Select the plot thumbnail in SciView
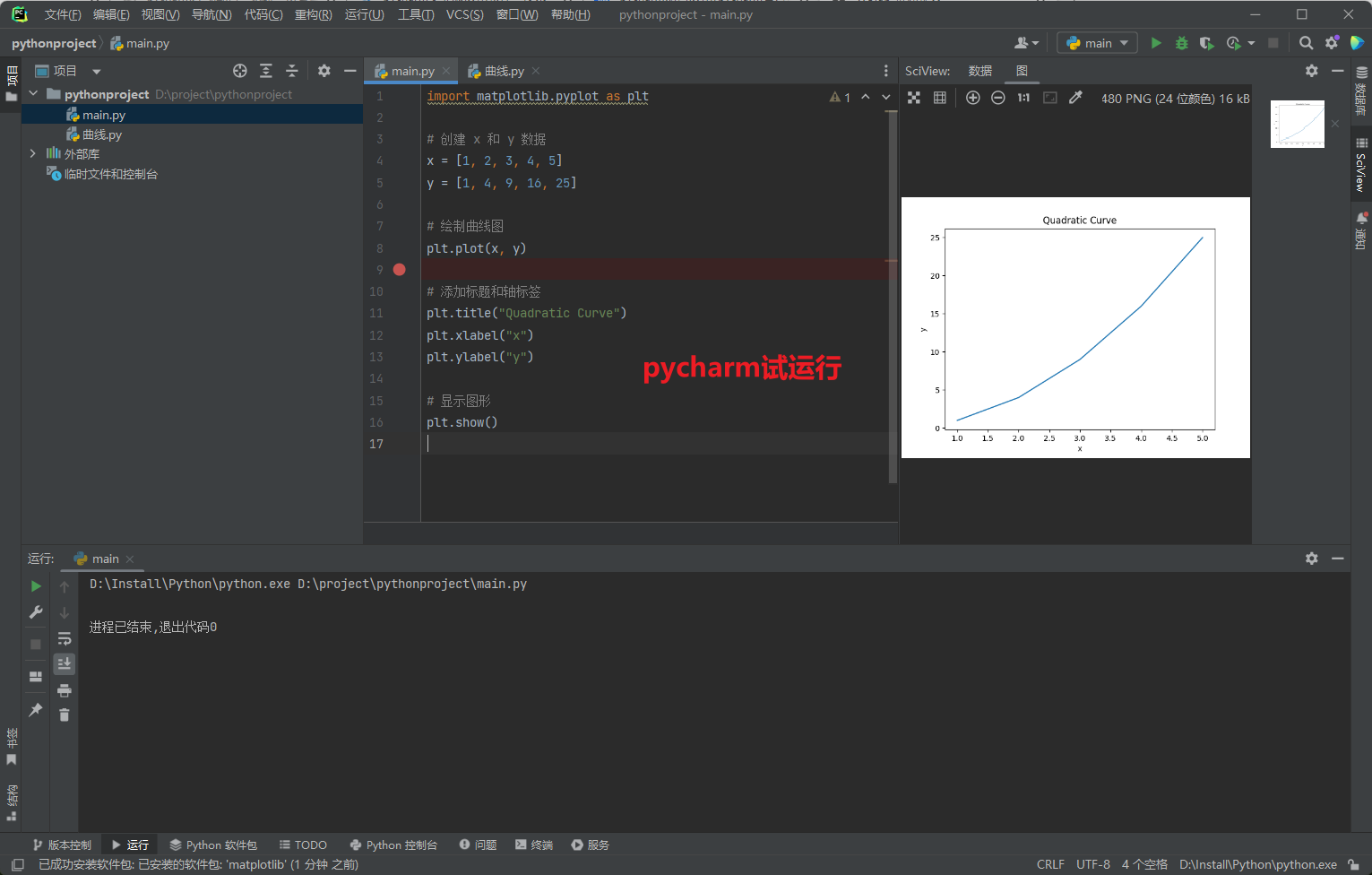Image resolution: width=1372 pixels, height=875 pixels. [x=1298, y=124]
